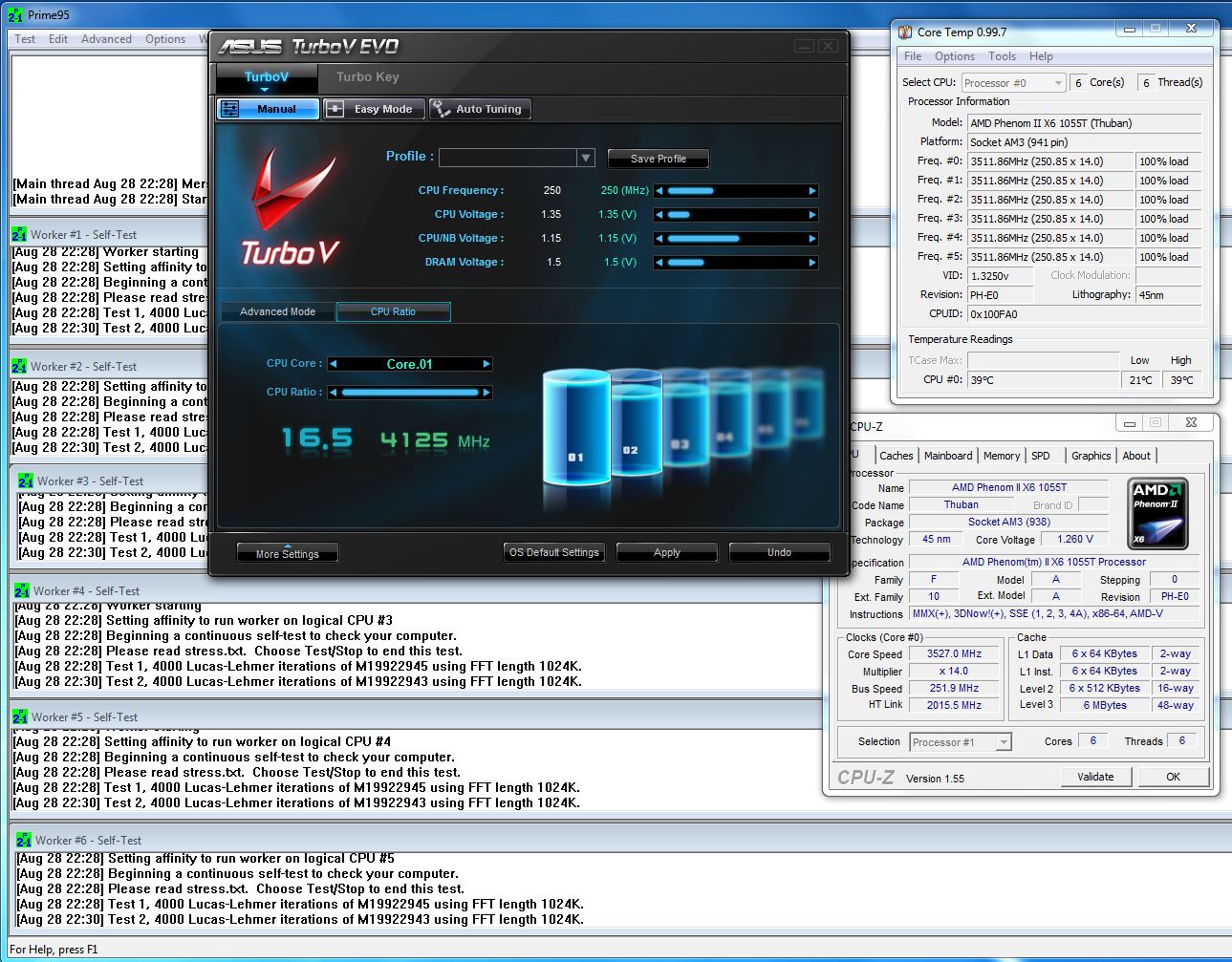
Task: Click the Validate button in CPU-Z
Action: coord(1095,777)
